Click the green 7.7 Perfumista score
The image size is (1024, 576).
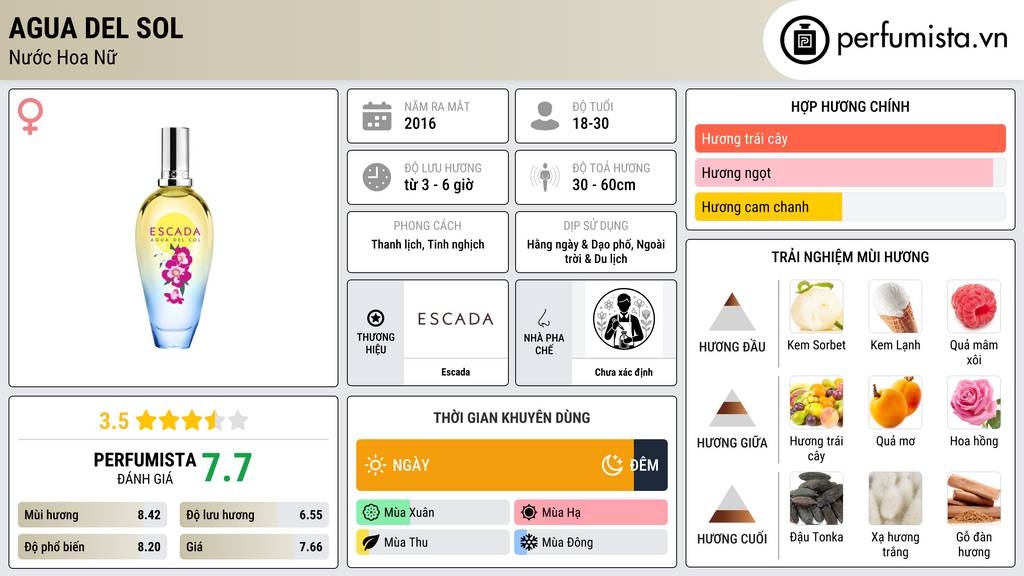pyautogui.click(x=227, y=468)
